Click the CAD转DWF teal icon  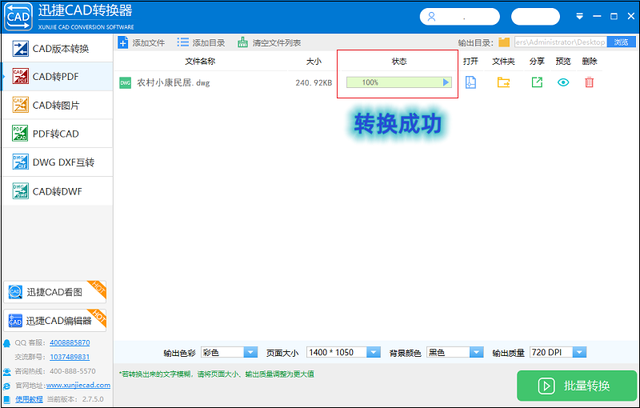[x=20, y=191]
